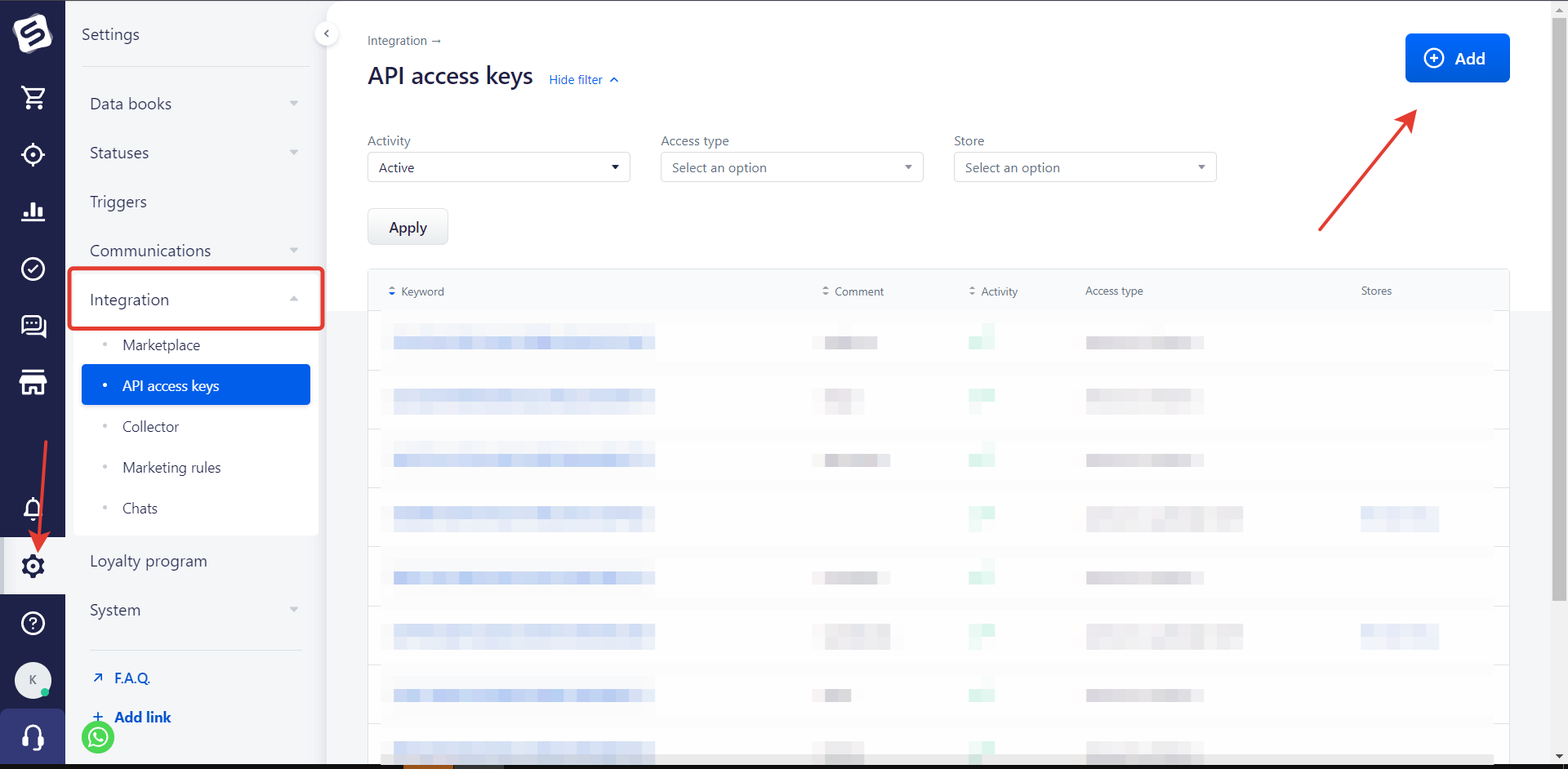Screen dimensions: 1568x769
Task: Expand the Data books section
Action: [x=194, y=104]
